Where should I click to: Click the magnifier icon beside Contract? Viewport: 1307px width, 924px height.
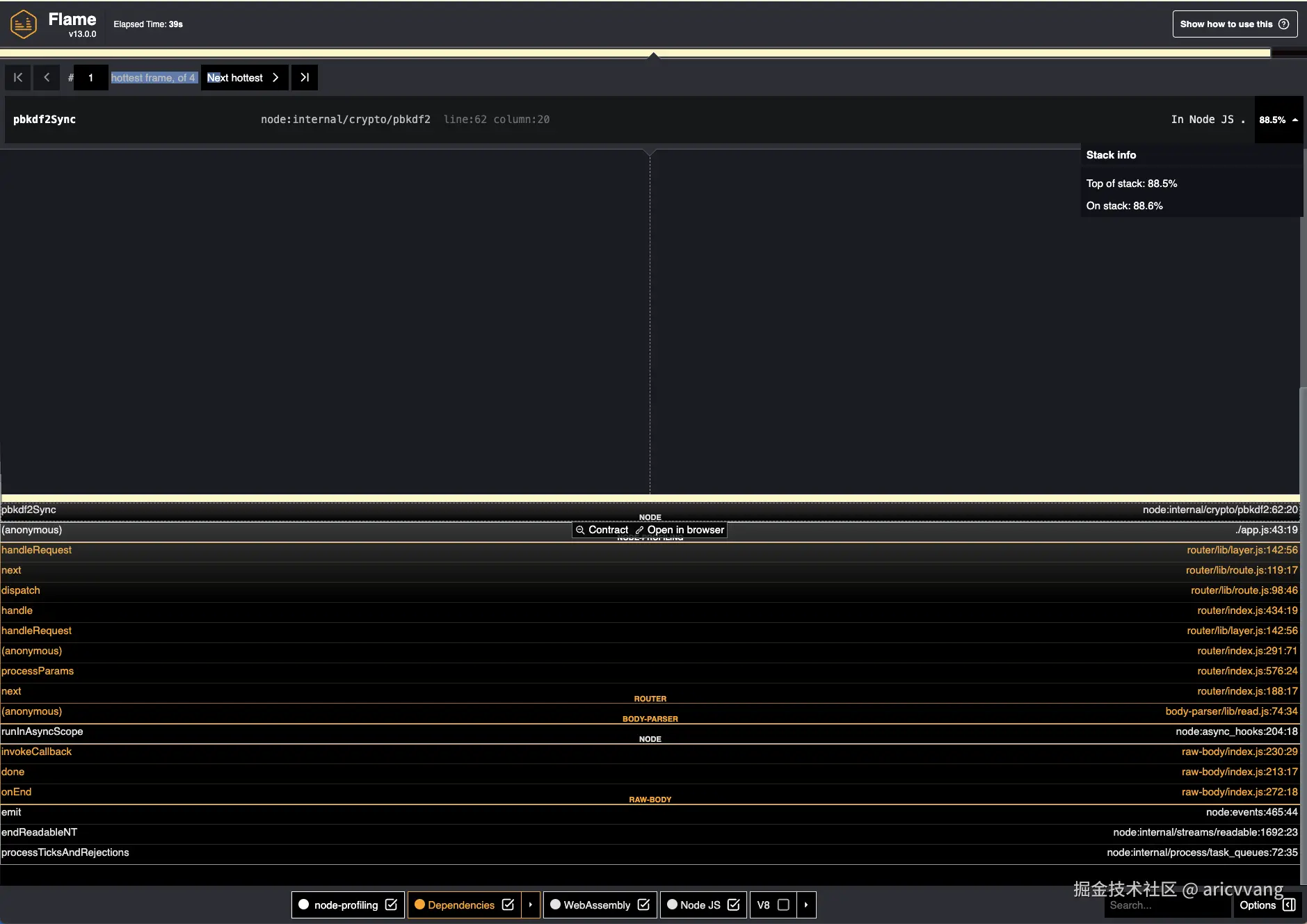tap(579, 530)
